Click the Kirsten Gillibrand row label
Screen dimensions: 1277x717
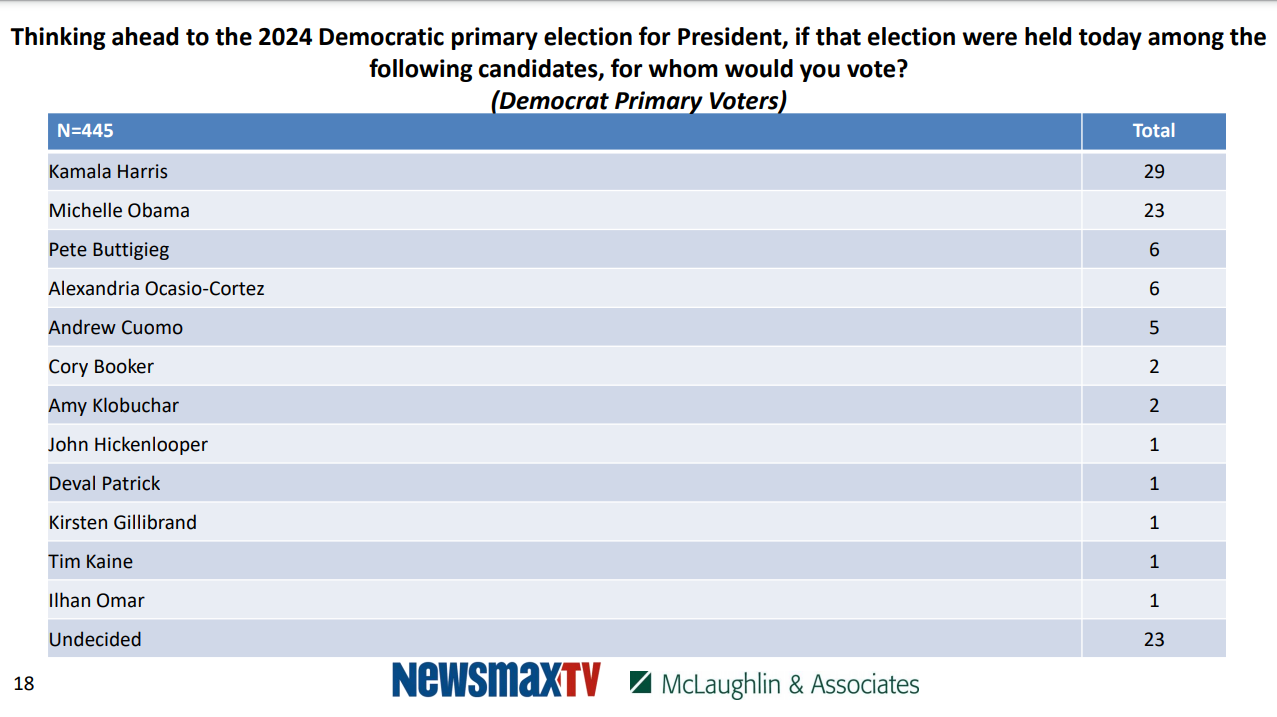point(122,523)
